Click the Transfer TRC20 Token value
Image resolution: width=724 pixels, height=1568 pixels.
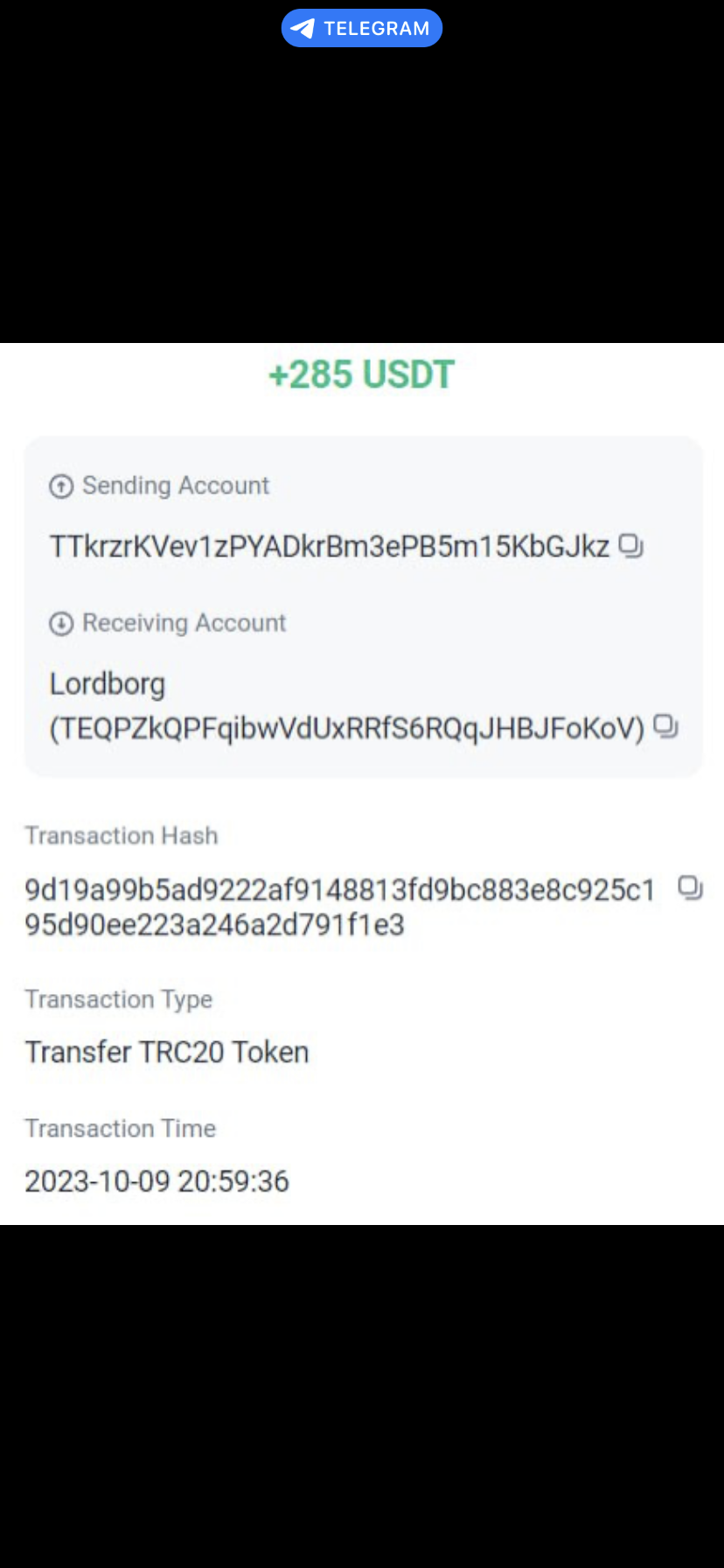(166, 1052)
